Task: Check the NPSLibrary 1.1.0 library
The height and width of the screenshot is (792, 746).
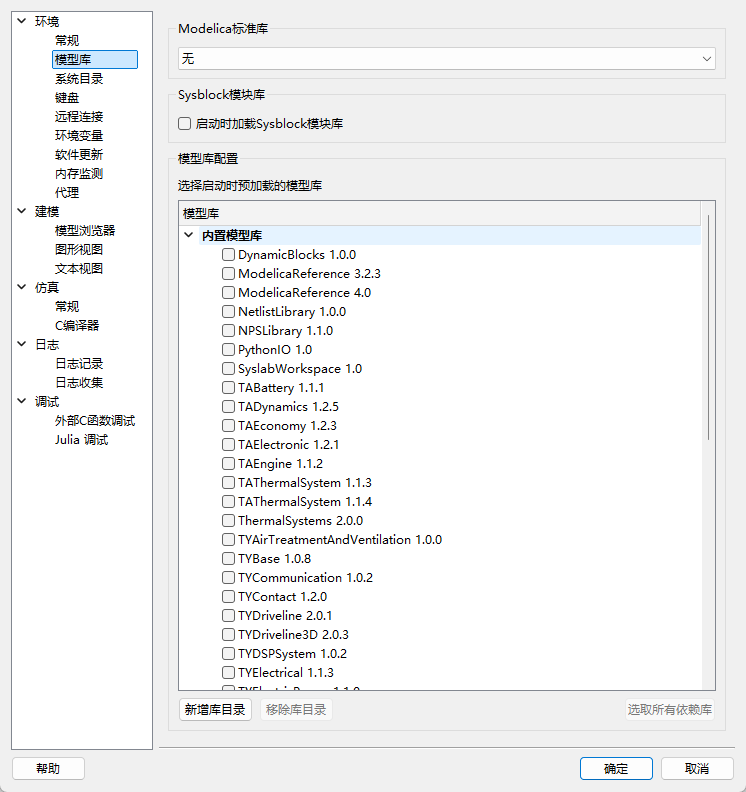Action: point(228,331)
